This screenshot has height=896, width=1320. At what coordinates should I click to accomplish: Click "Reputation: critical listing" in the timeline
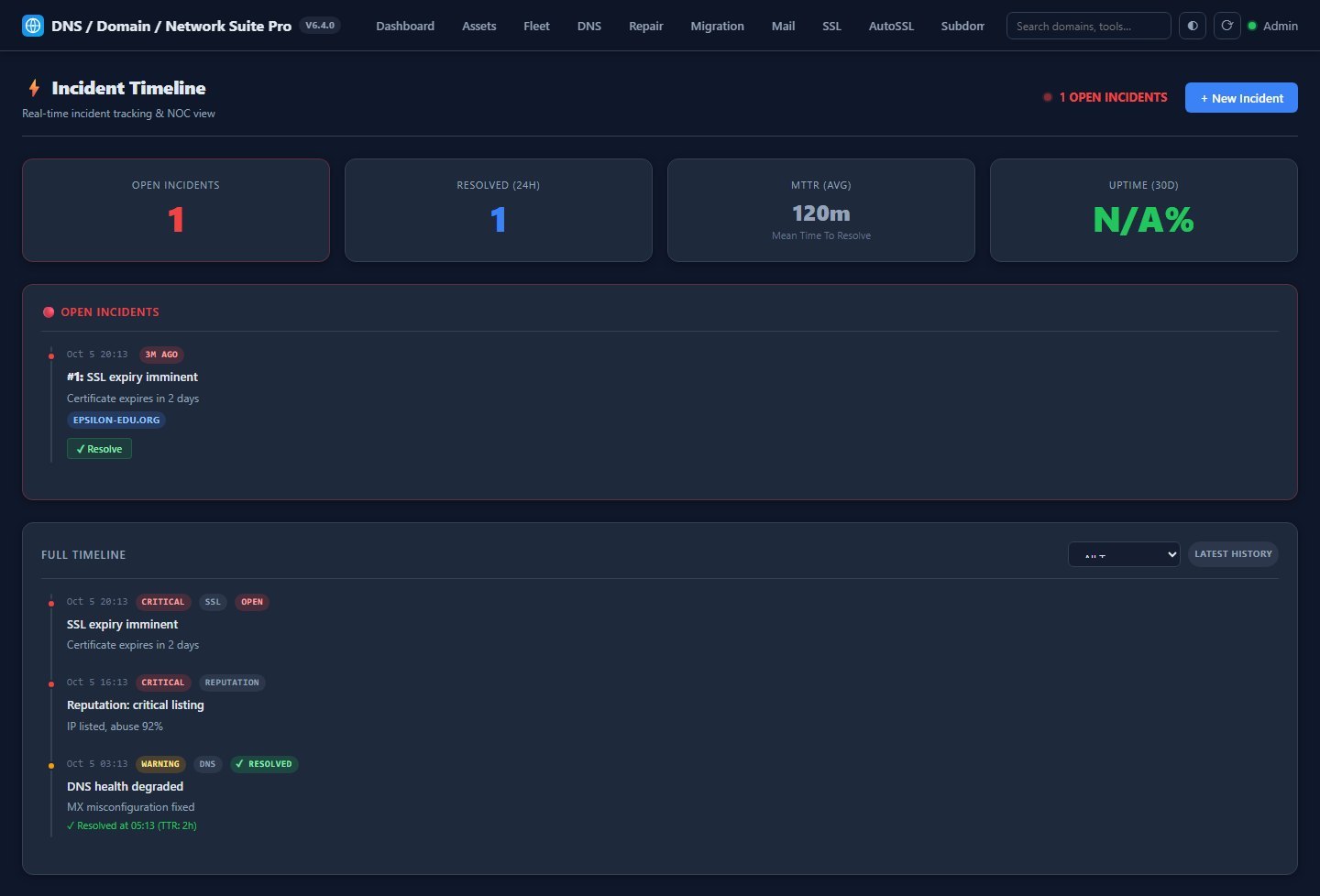click(x=136, y=705)
